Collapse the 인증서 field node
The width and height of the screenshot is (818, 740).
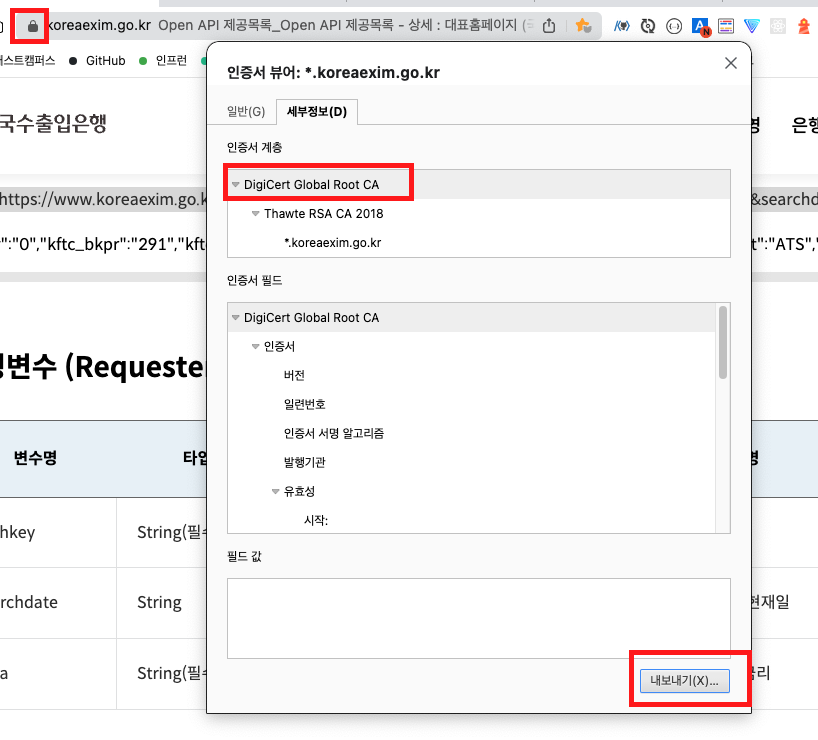point(255,347)
